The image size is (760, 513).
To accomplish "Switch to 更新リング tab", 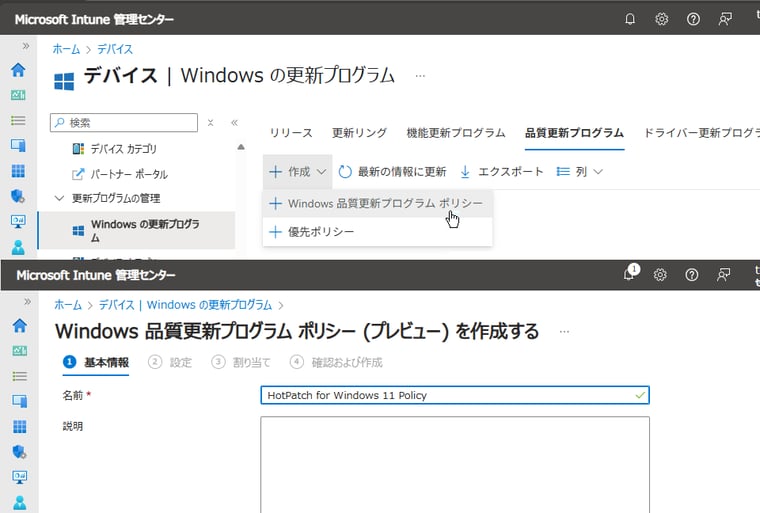I will tap(359, 133).
